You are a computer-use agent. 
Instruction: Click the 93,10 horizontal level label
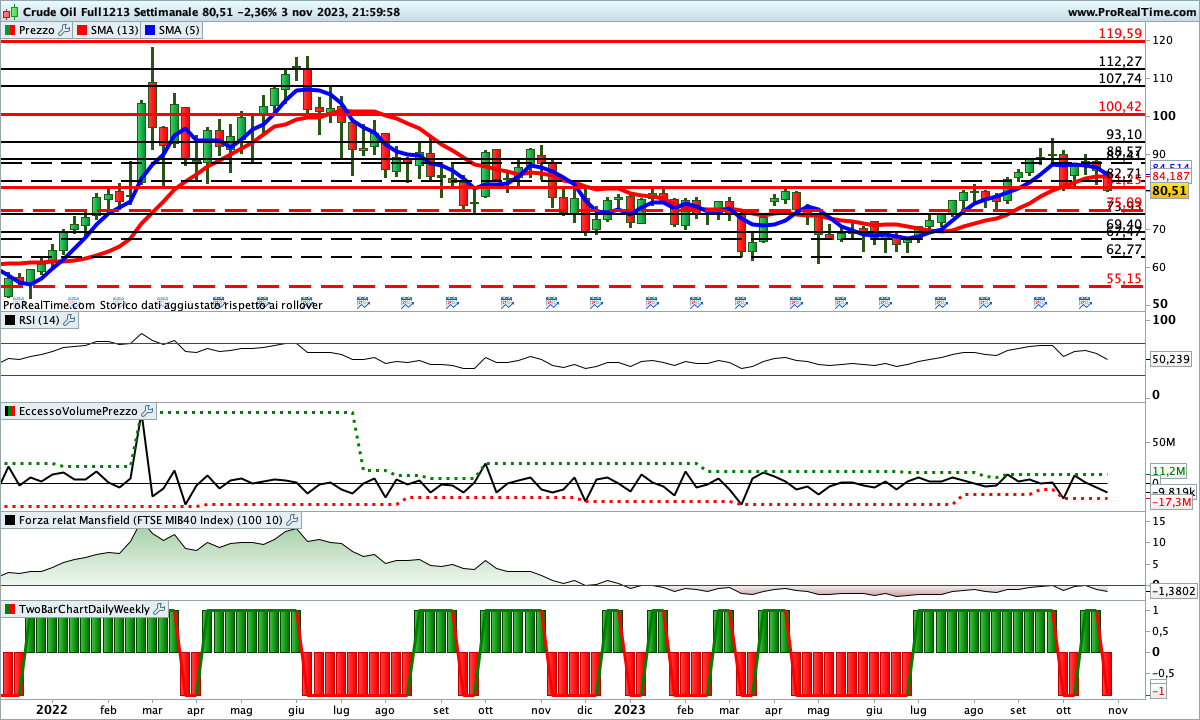click(x=1124, y=135)
